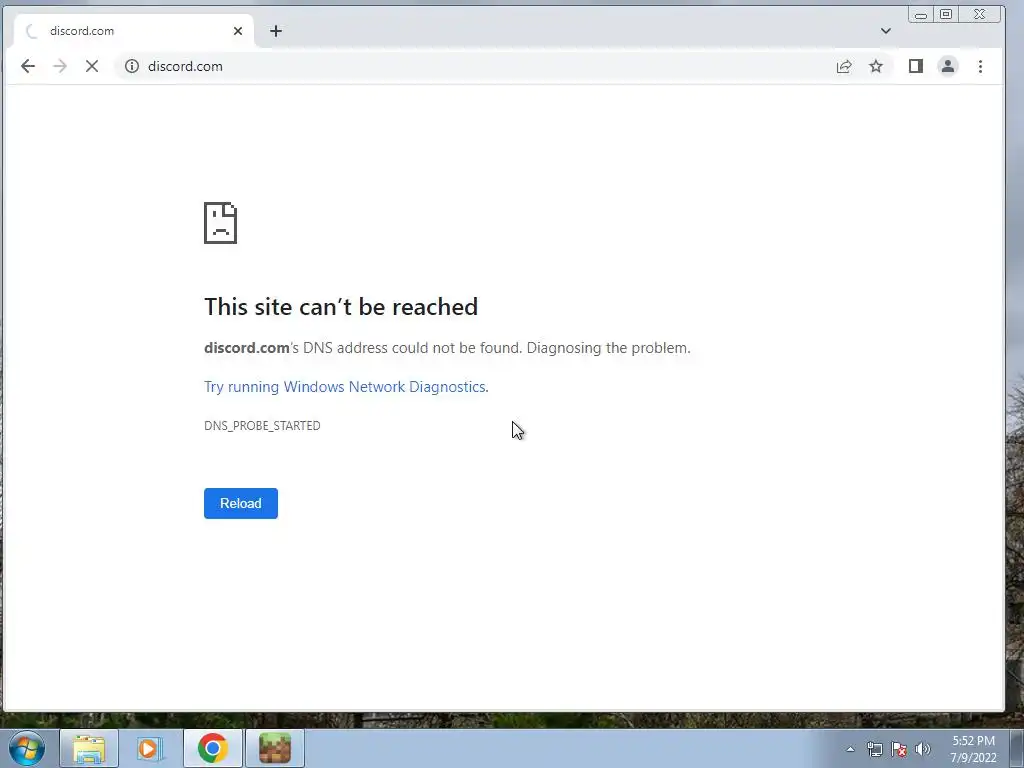The image size is (1024, 768).
Task: Maximize the Chrome window
Action: [946, 14]
